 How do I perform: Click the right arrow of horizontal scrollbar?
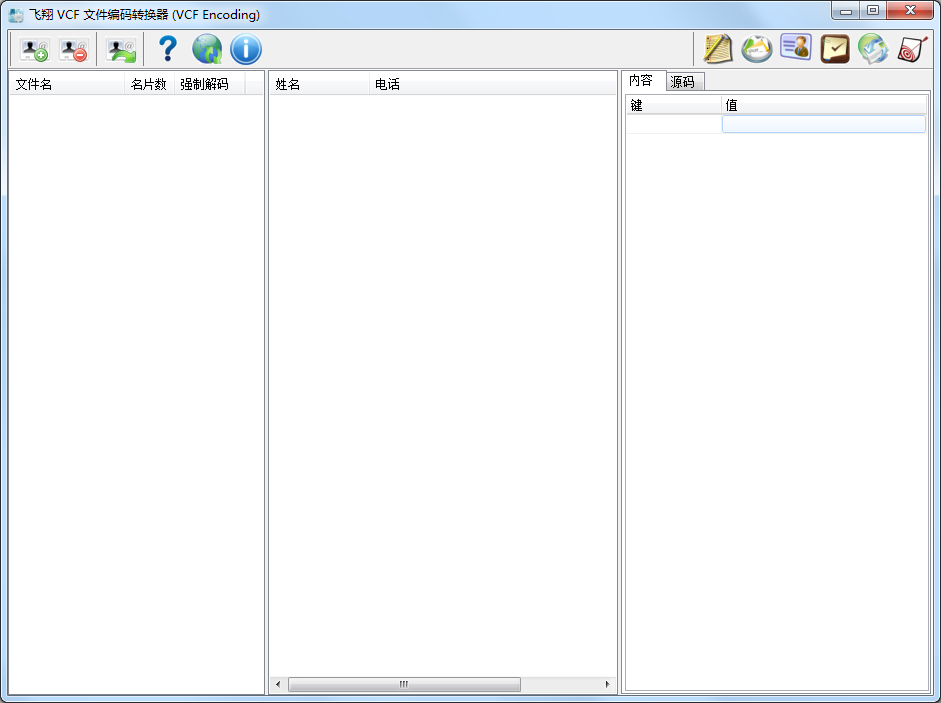(x=608, y=684)
